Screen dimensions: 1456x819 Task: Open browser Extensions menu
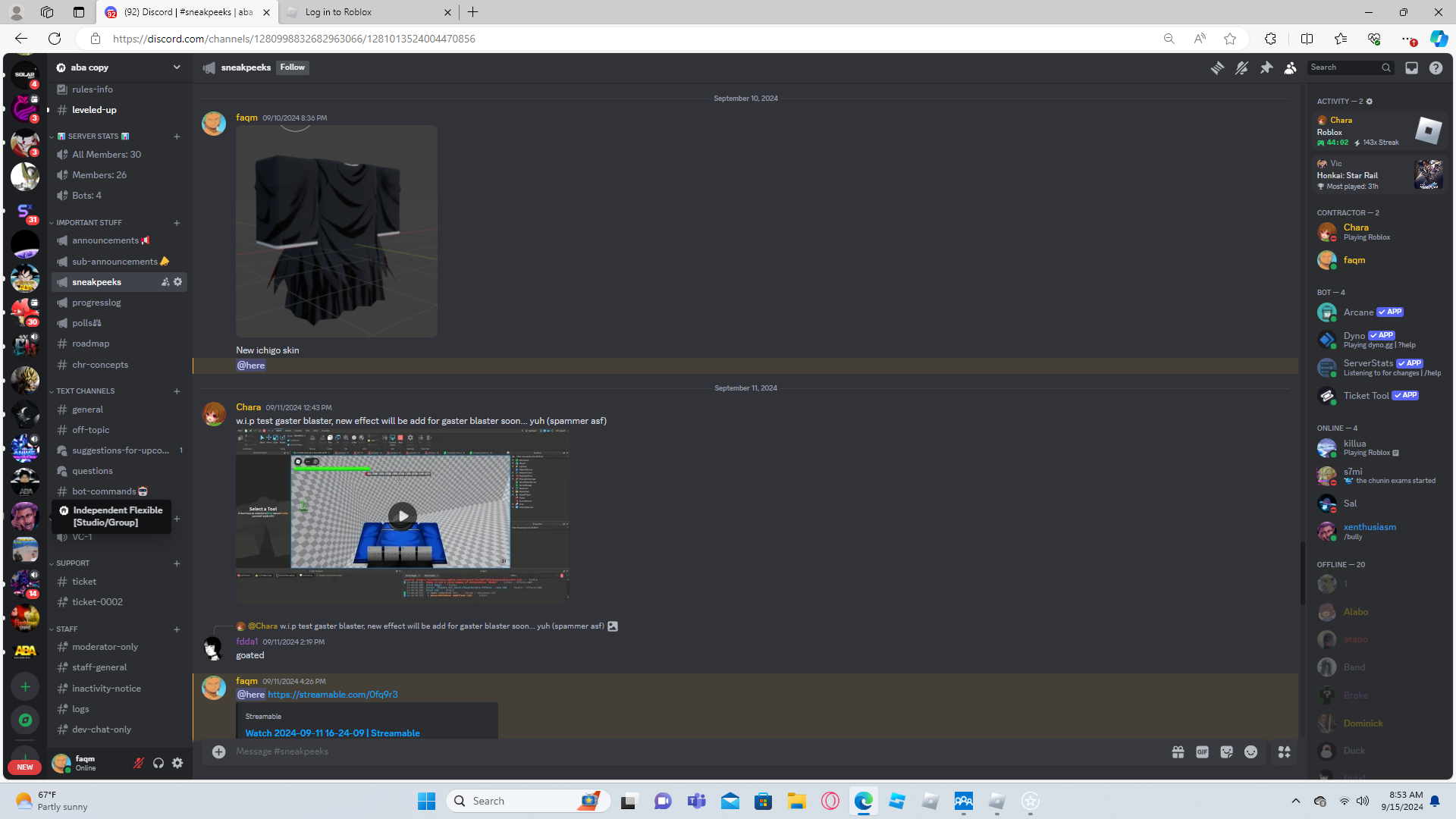[1271, 39]
